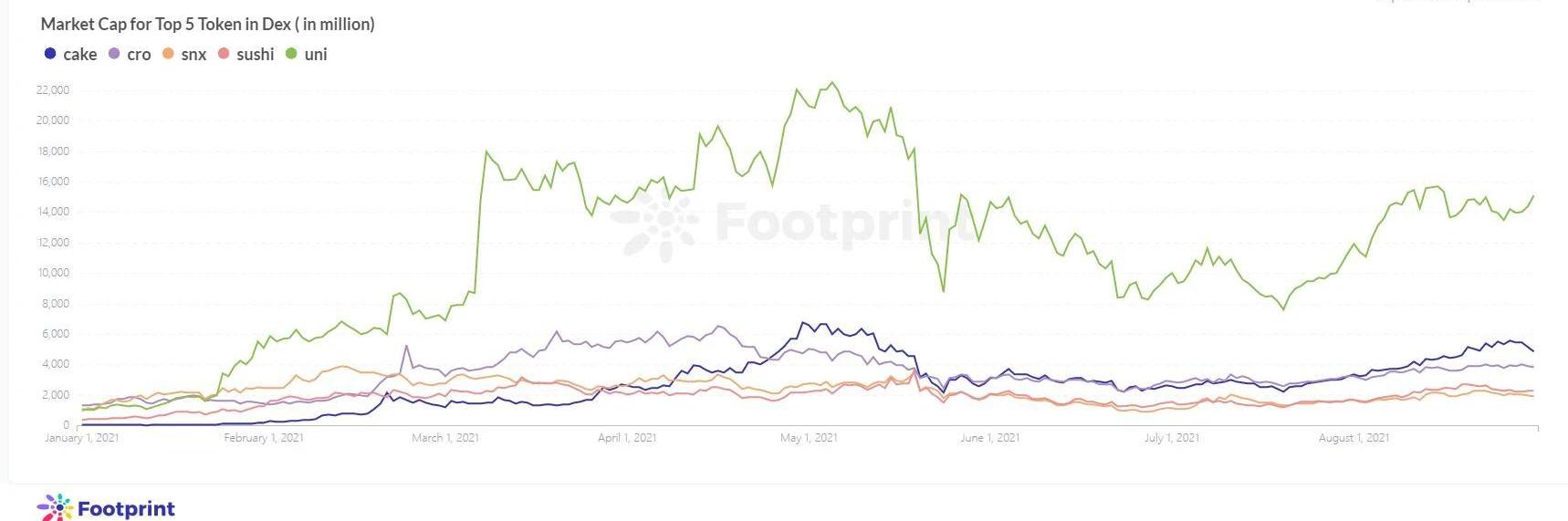Toggle the cro series label in legend
Image resolution: width=1568 pixels, height=521 pixels.
(x=139, y=55)
